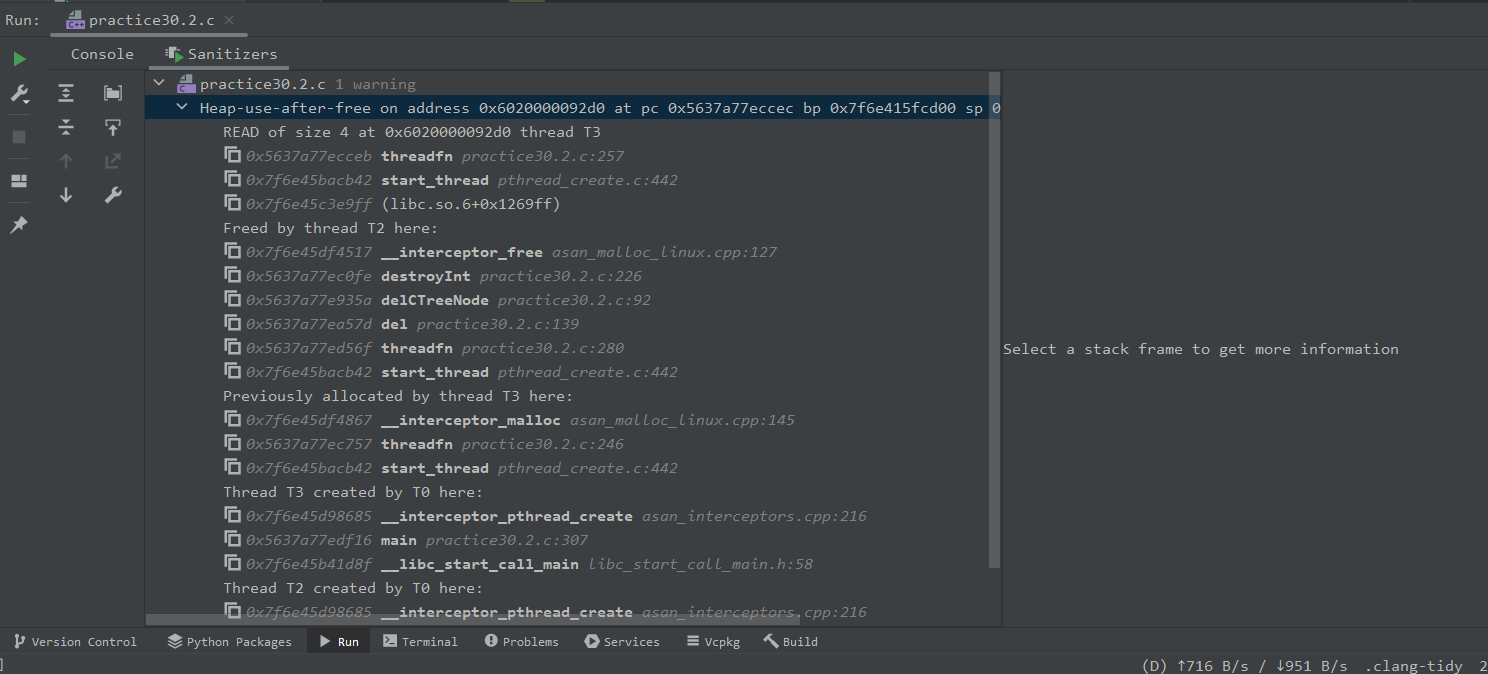Click the export upward-arrow icon
The height and width of the screenshot is (674, 1488).
(x=113, y=127)
